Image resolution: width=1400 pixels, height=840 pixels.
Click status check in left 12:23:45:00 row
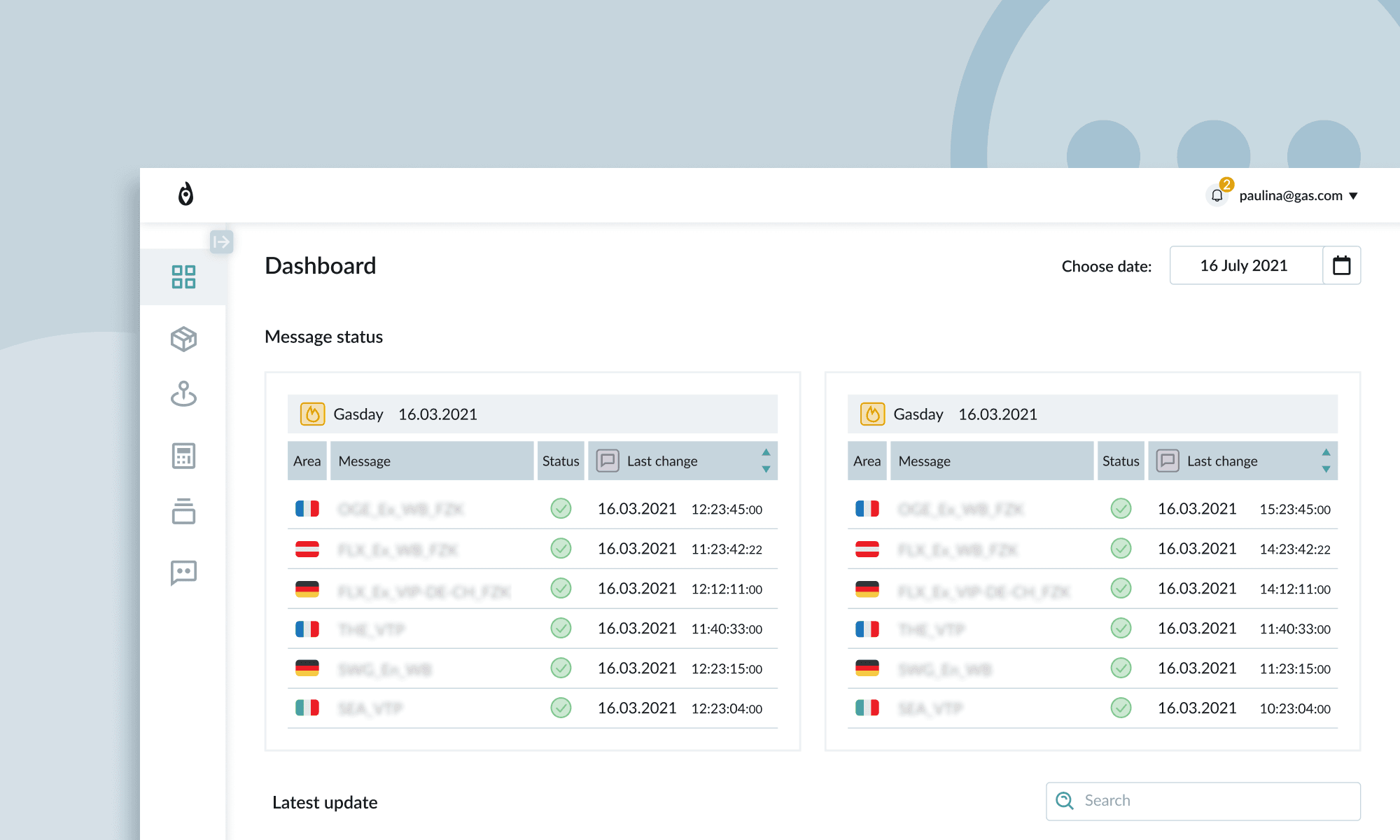coord(561,508)
